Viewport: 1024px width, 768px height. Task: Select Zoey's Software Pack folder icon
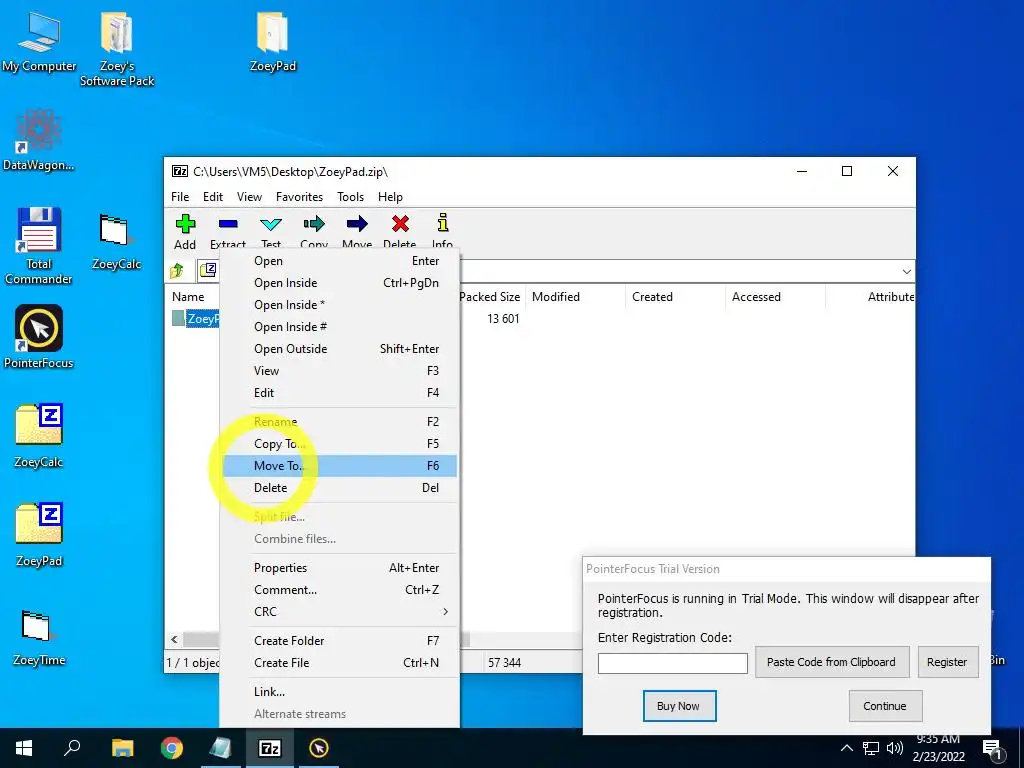117,50
